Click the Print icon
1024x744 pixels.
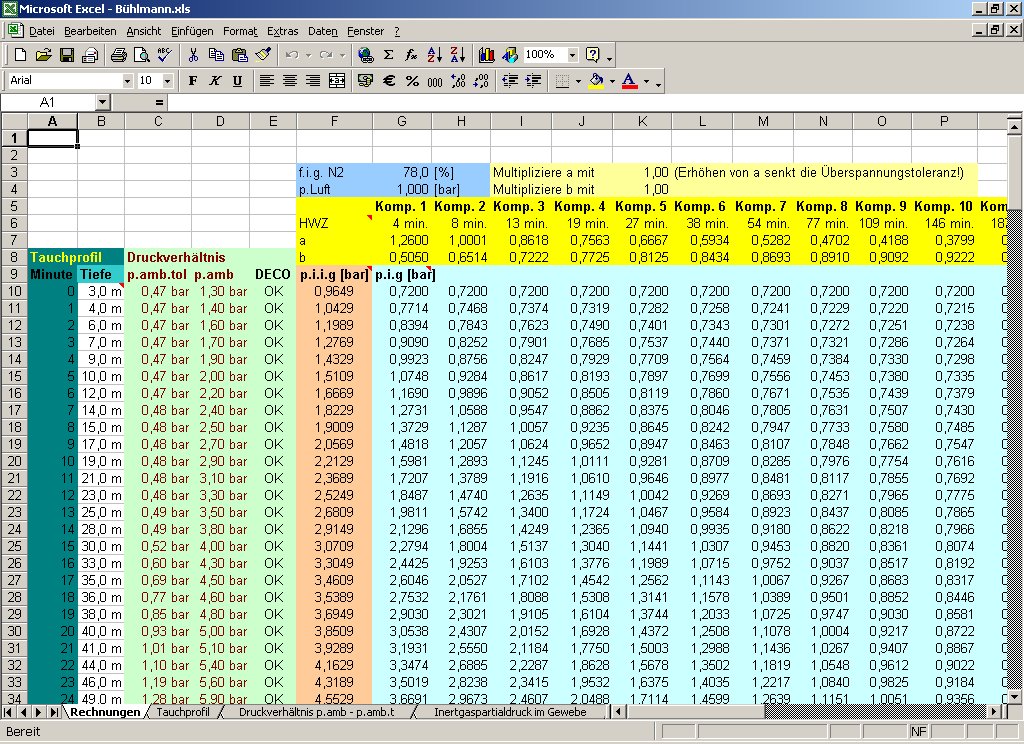pyautogui.click(x=118, y=55)
